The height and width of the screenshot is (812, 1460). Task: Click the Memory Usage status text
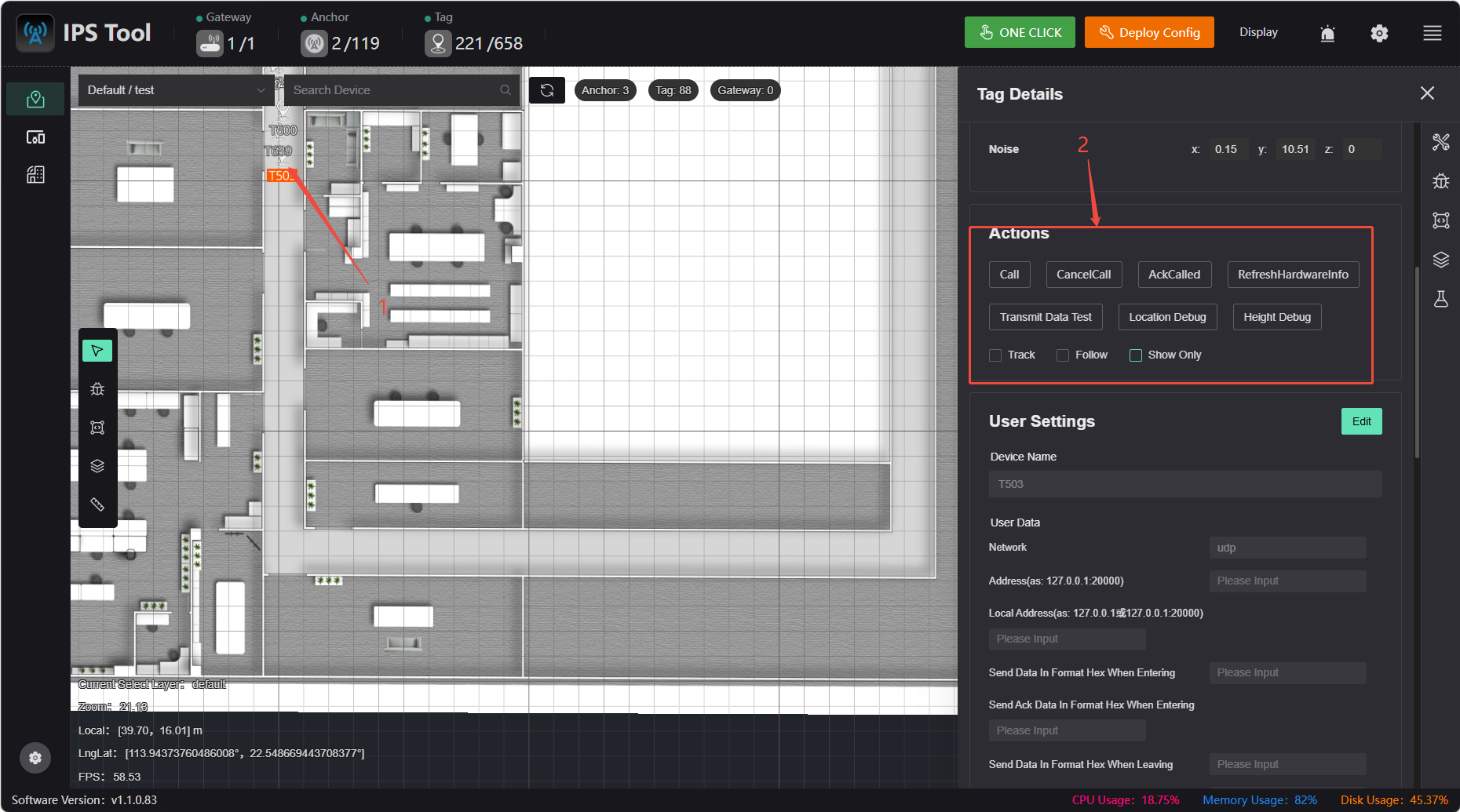(x=1260, y=800)
